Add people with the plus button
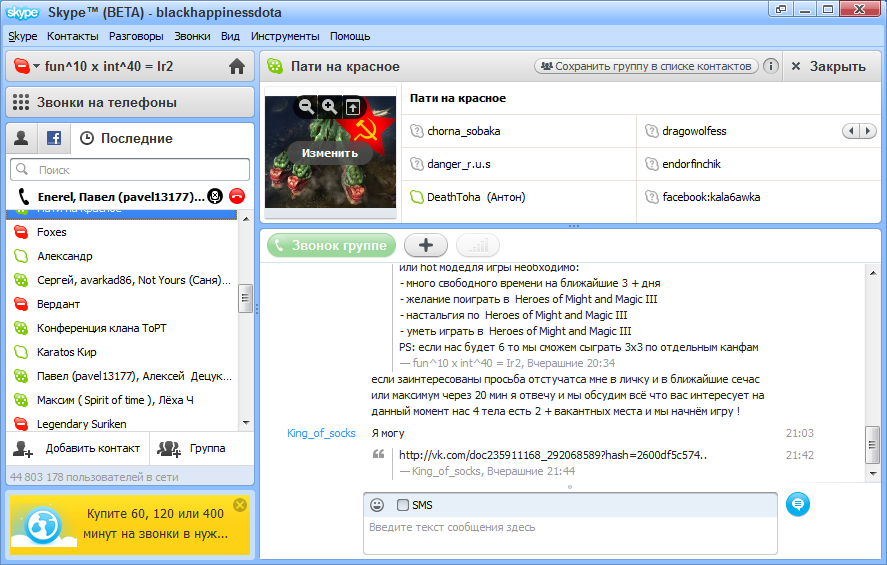The height and width of the screenshot is (565, 887). pyautogui.click(x=426, y=245)
